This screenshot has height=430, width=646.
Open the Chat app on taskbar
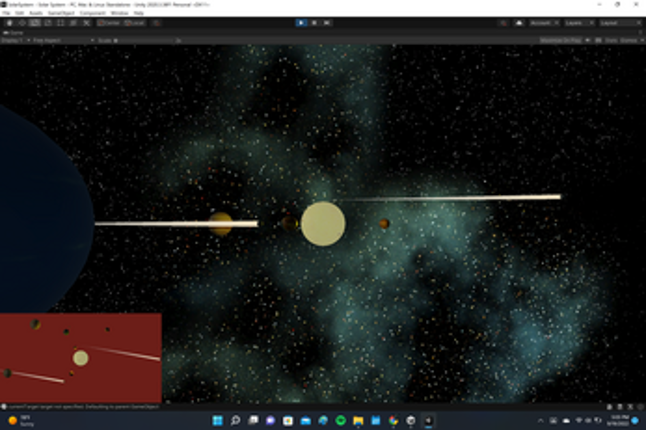(x=270, y=421)
